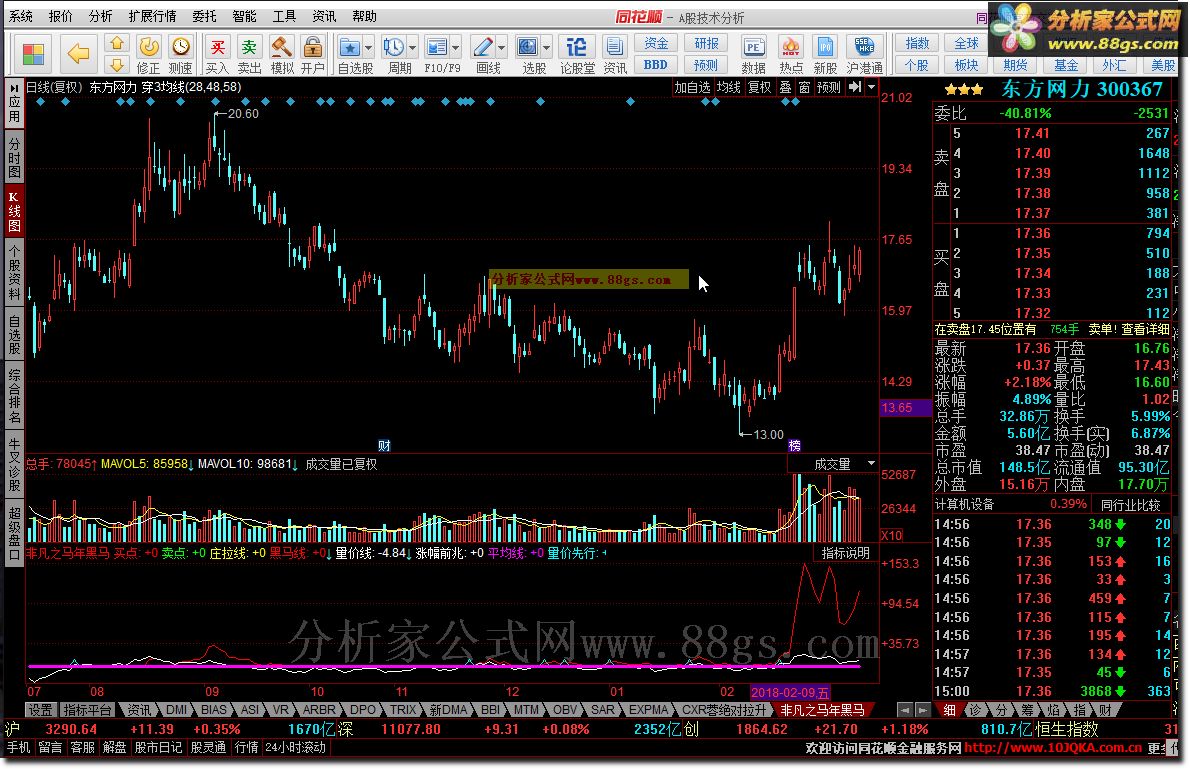This screenshot has width=1190, height=769.
Task: Open the 模拟 simulated trading gavel icon
Action: (x=282, y=55)
